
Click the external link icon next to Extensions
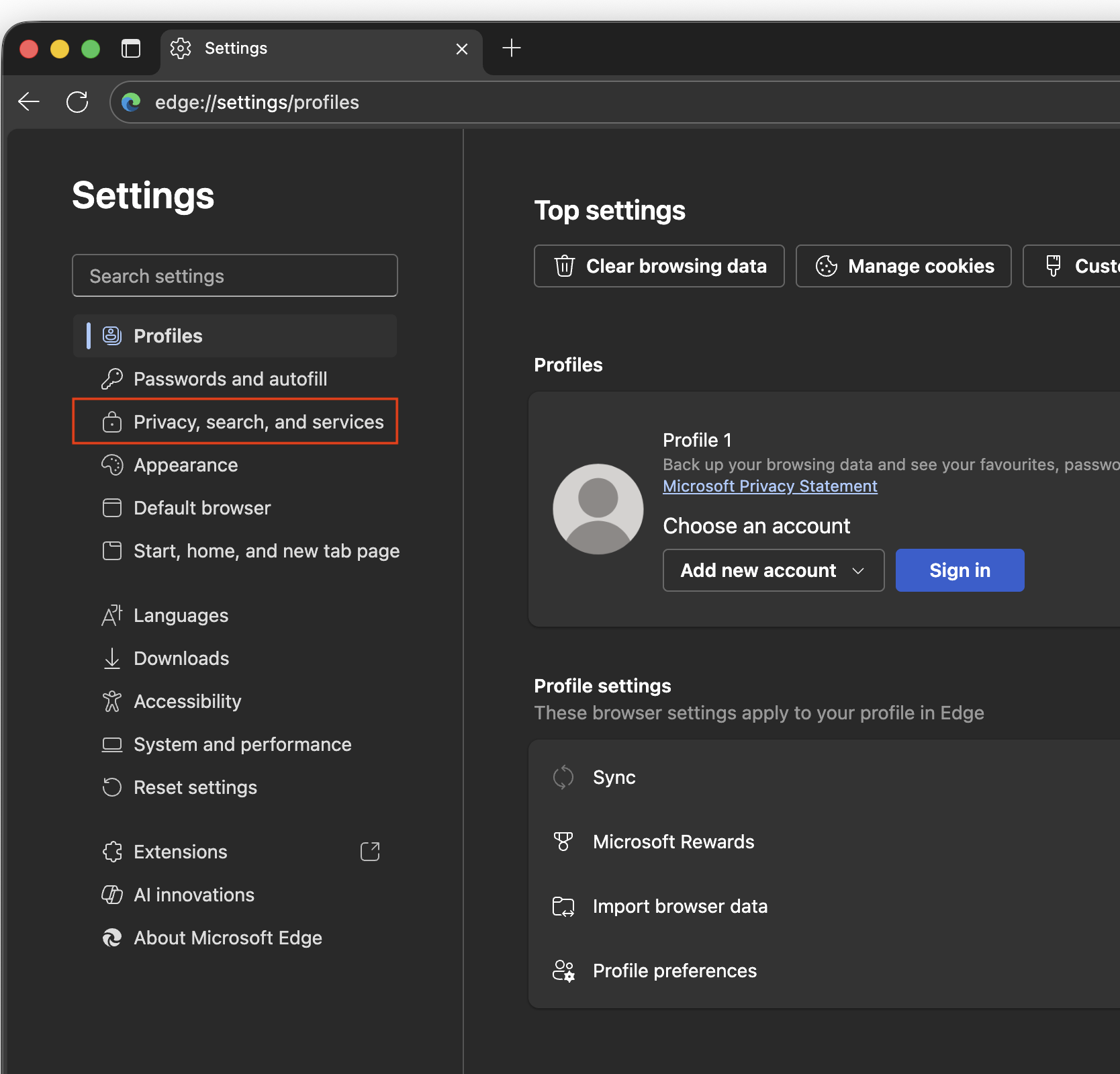click(370, 852)
